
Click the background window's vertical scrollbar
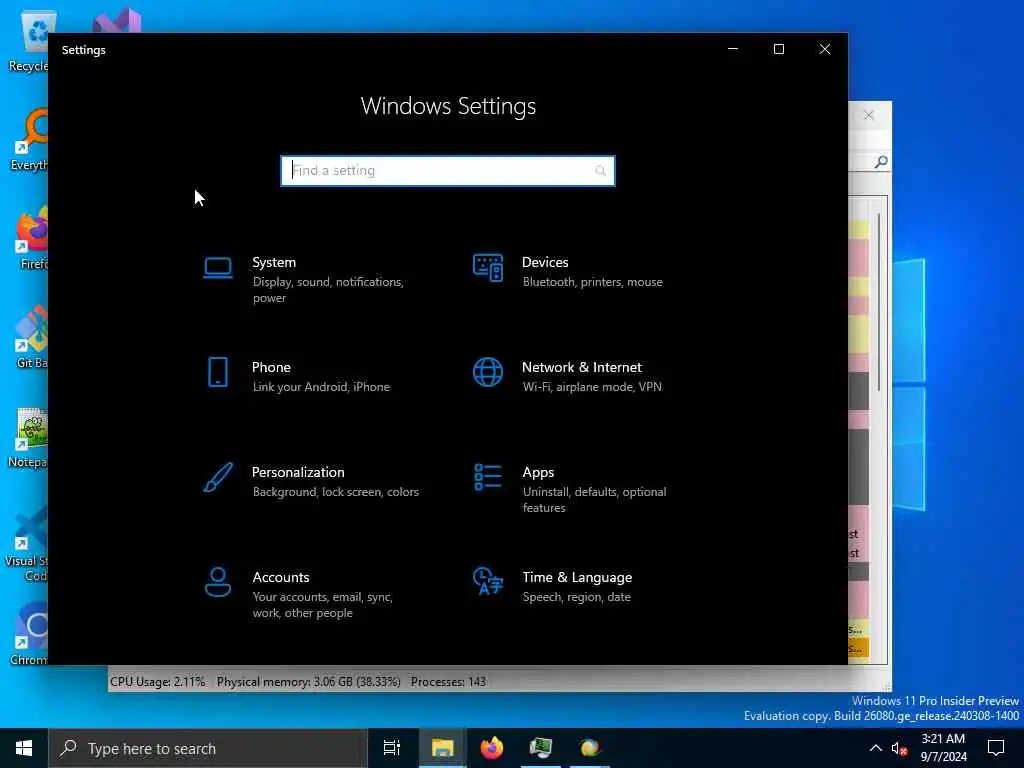click(878, 302)
